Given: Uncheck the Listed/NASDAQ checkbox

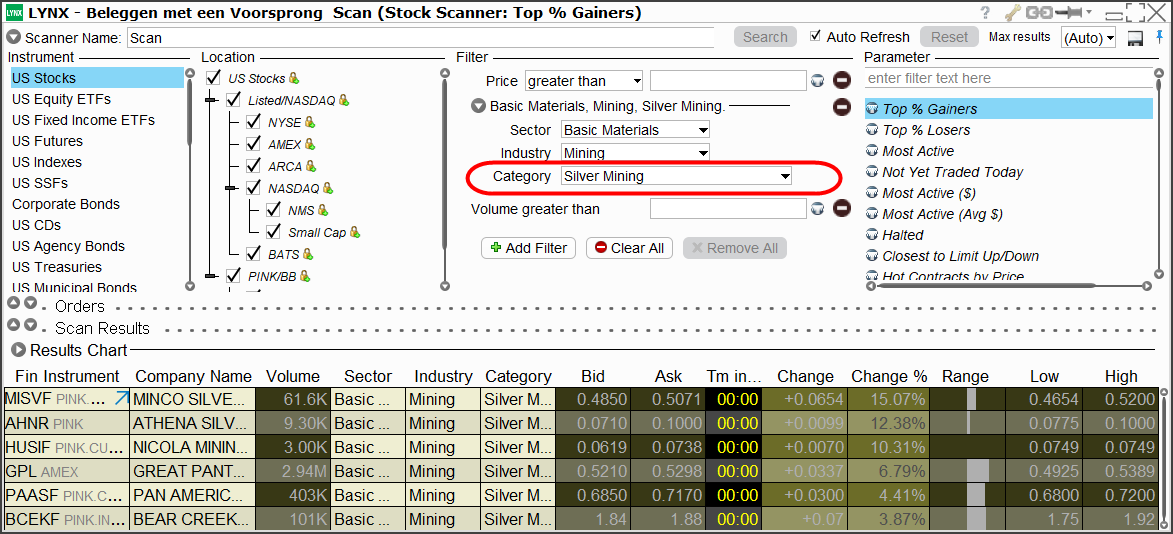Looking at the screenshot, I should [233, 99].
